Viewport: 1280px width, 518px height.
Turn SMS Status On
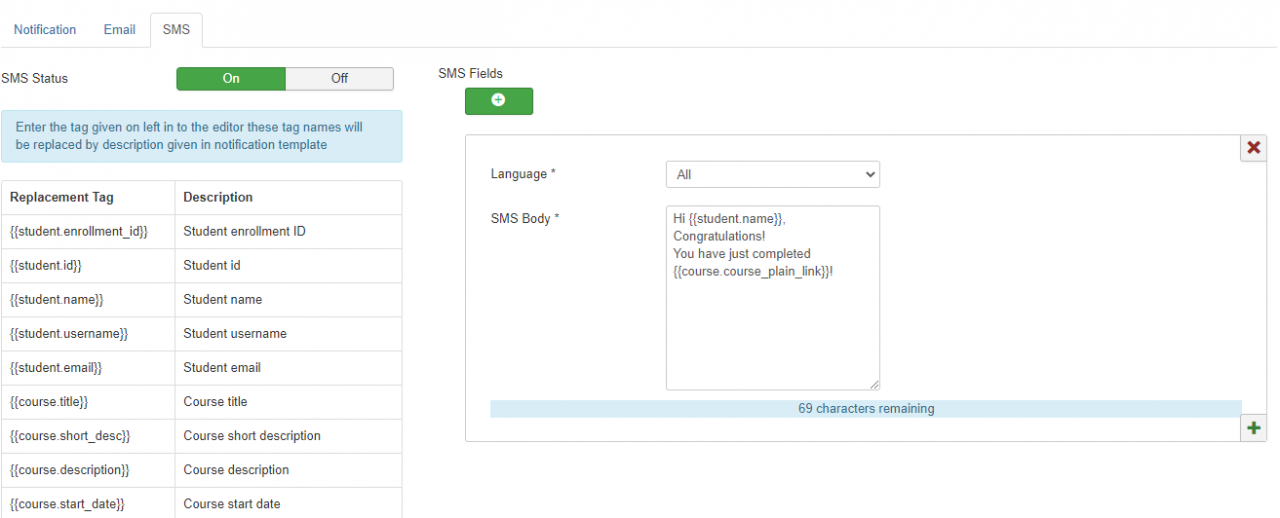(x=231, y=79)
